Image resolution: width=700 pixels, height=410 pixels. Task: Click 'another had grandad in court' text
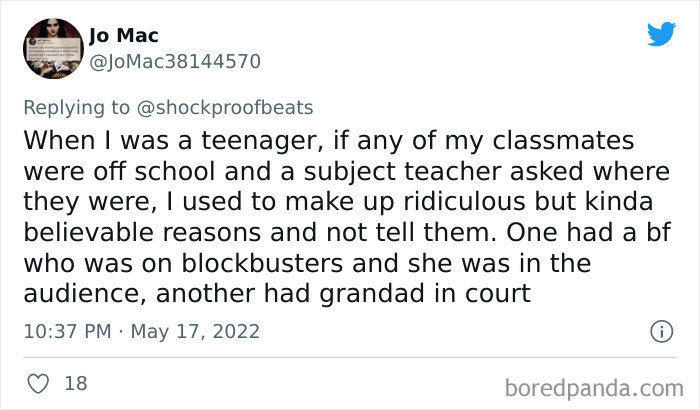[343, 294]
